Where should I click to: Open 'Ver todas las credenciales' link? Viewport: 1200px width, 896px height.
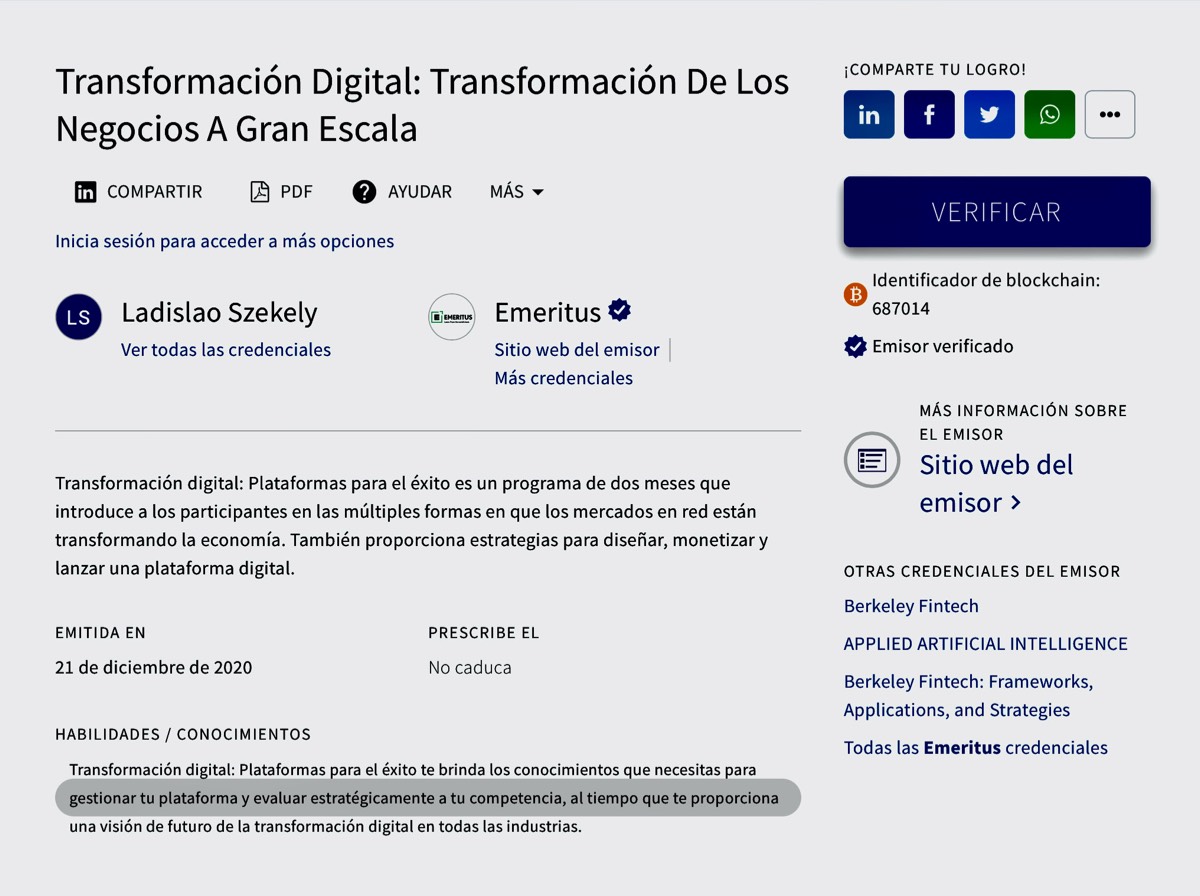coord(226,350)
